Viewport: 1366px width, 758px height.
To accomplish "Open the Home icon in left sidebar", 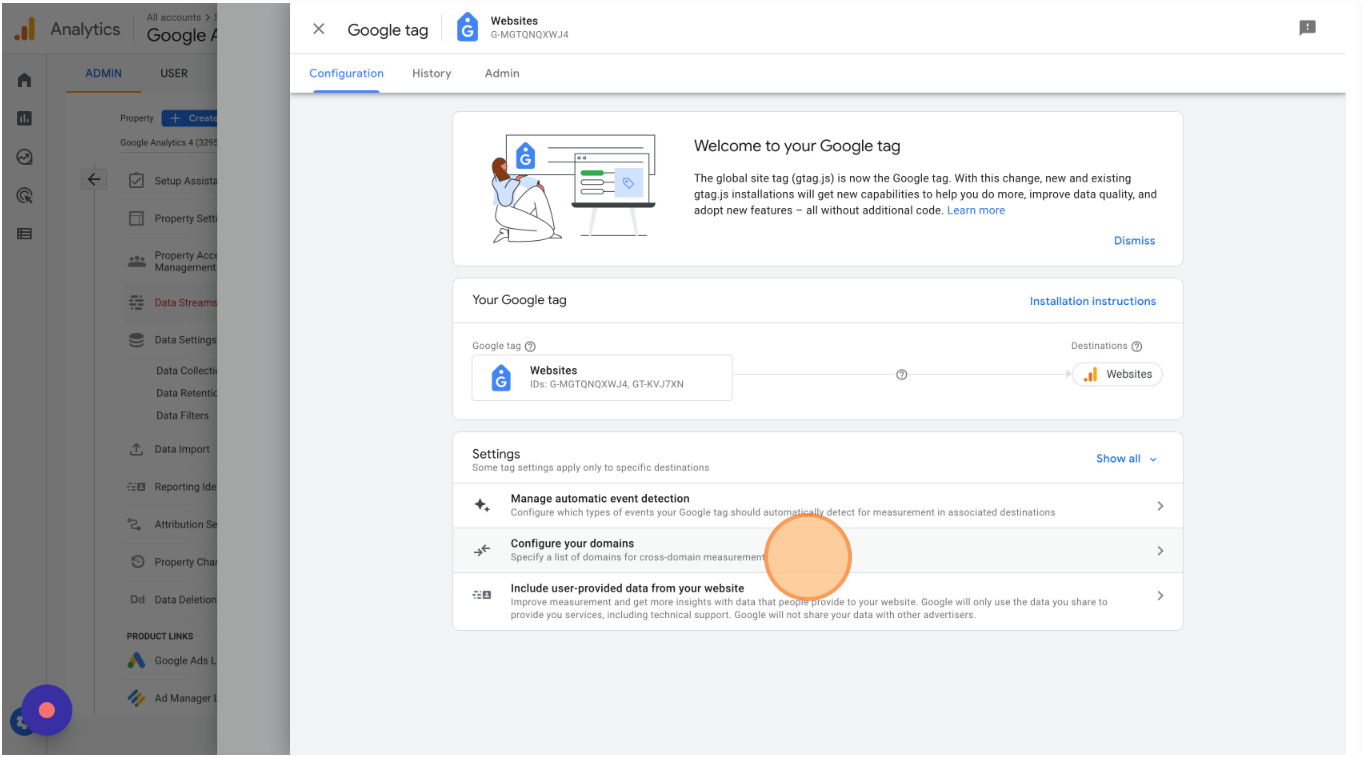I will (x=25, y=81).
